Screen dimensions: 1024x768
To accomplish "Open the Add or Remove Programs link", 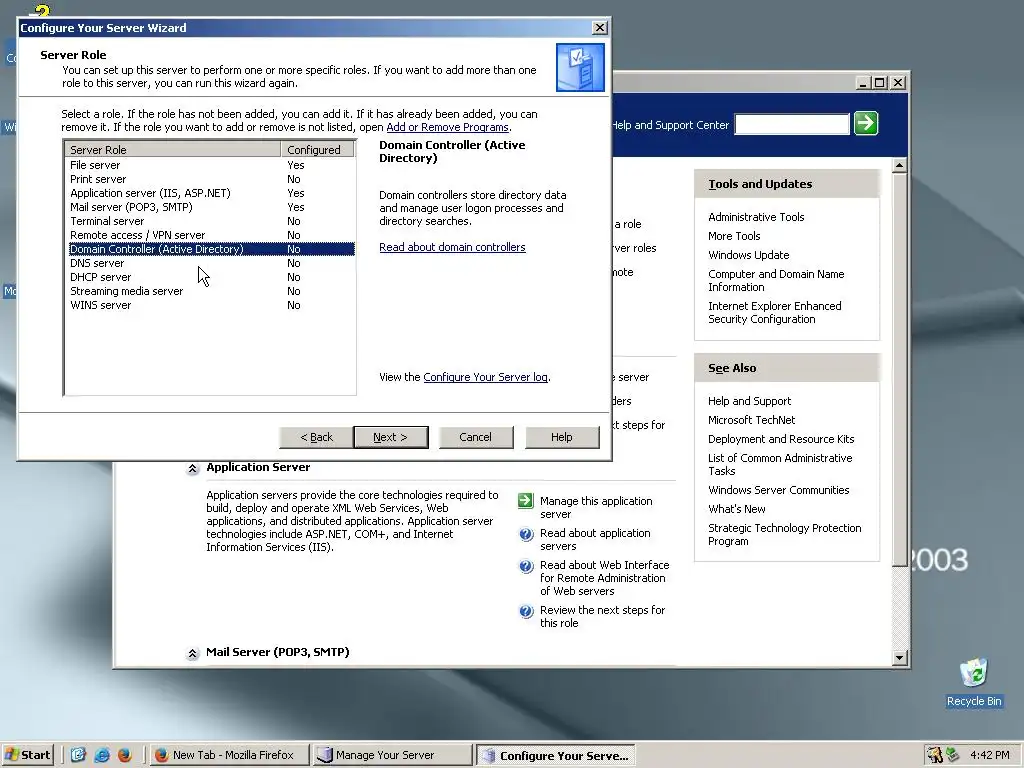I will [447, 127].
